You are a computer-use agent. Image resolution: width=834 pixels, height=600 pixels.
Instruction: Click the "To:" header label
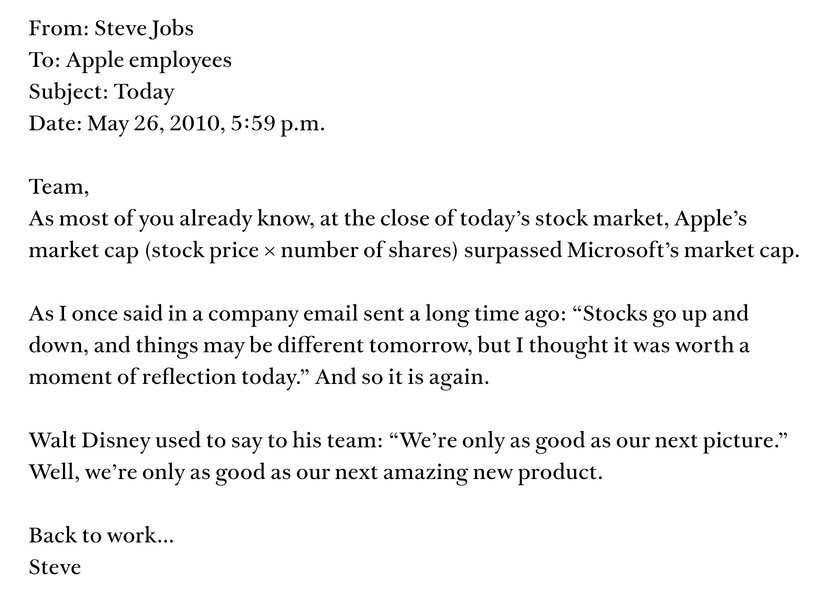click(44, 60)
